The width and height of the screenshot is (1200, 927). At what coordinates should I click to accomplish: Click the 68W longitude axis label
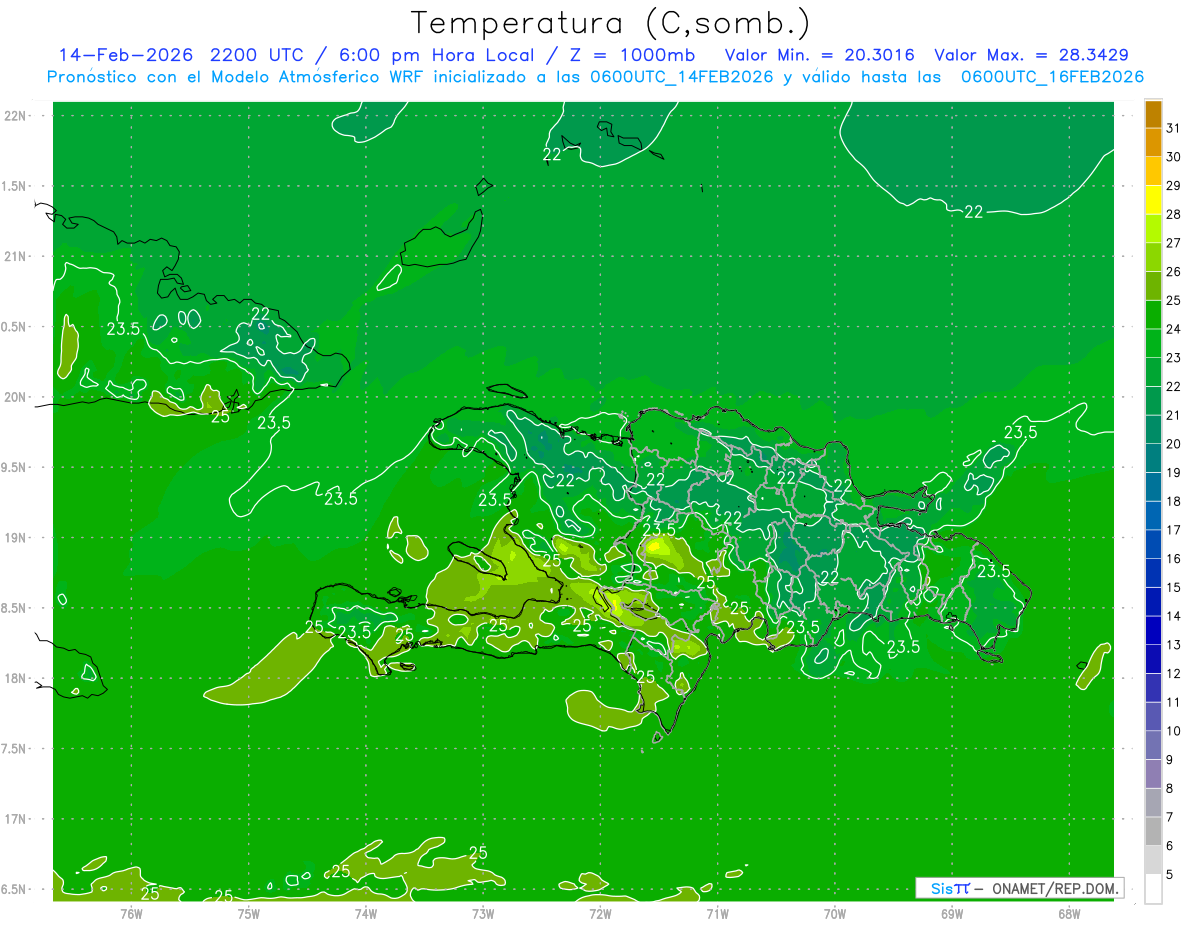(1069, 913)
